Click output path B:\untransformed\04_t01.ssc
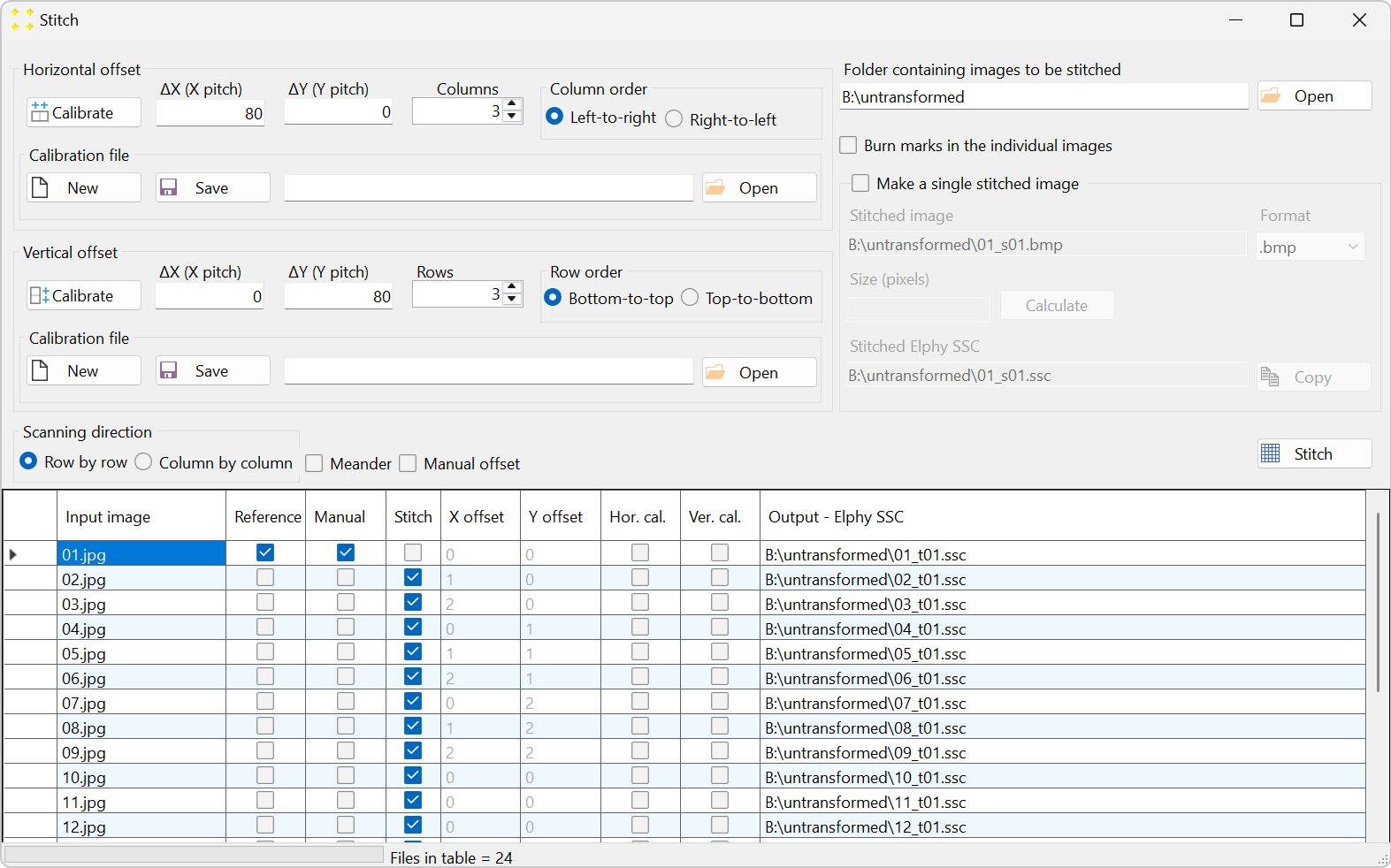Image resolution: width=1391 pixels, height=868 pixels. coord(1063,628)
